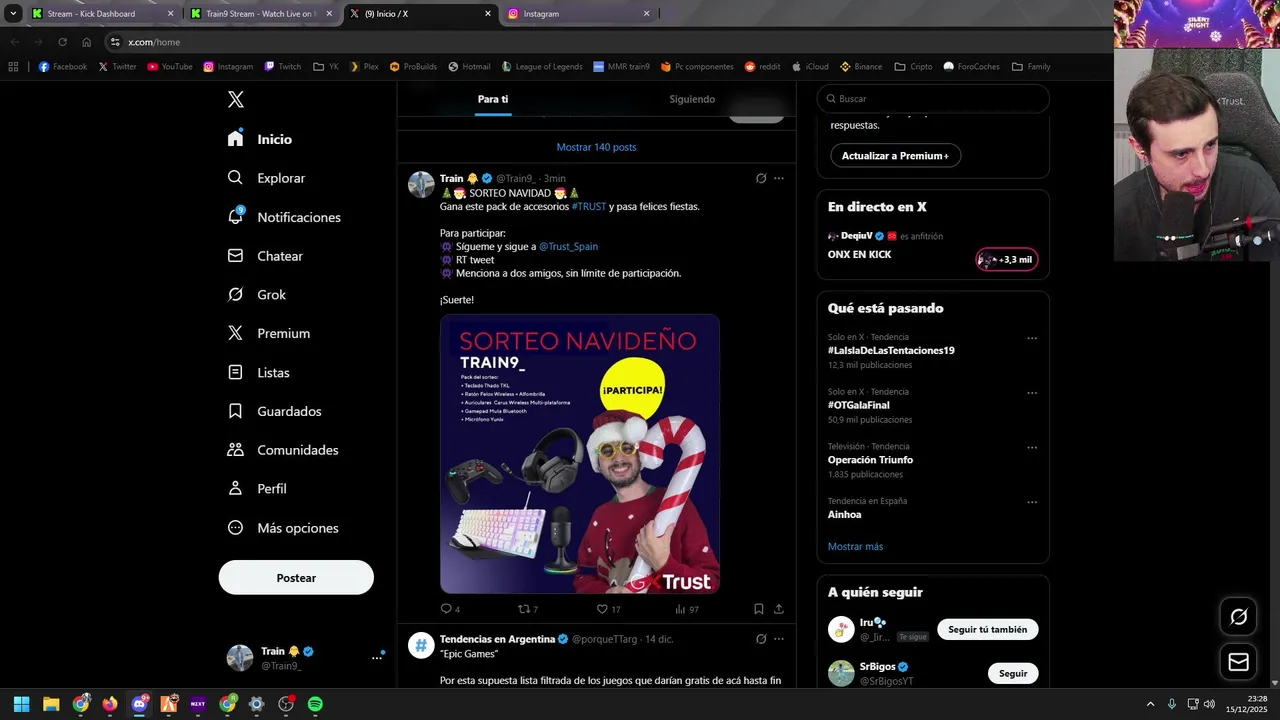The height and width of the screenshot is (720, 1280).
Task: Share the SORTEO NAVIDAD post
Action: [x=779, y=608]
